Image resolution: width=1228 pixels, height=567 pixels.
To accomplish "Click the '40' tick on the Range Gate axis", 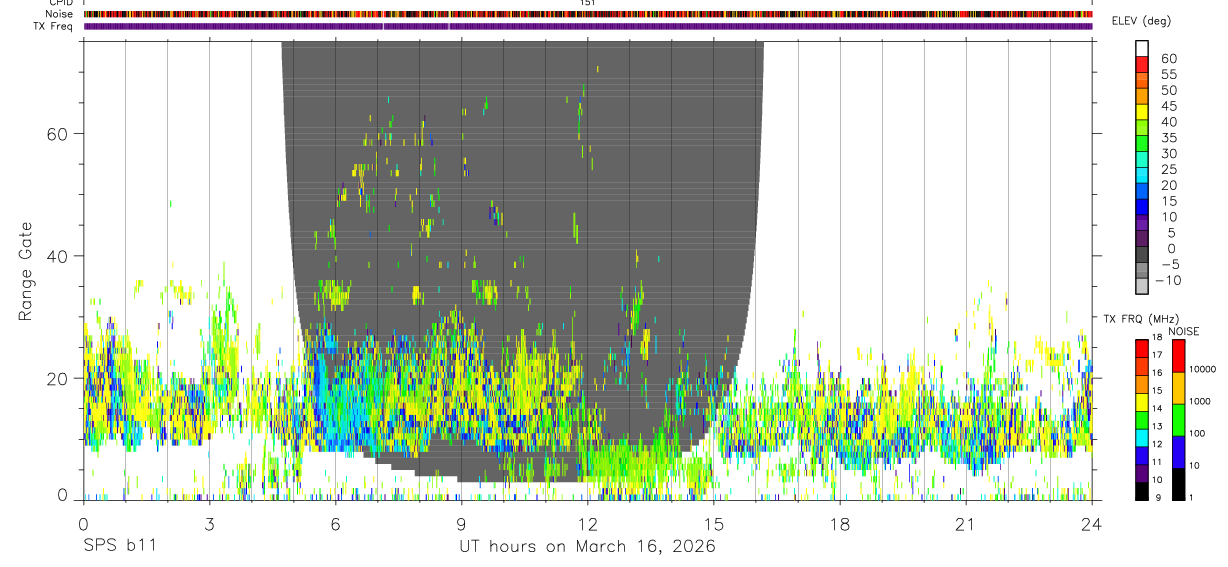I will (59, 256).
